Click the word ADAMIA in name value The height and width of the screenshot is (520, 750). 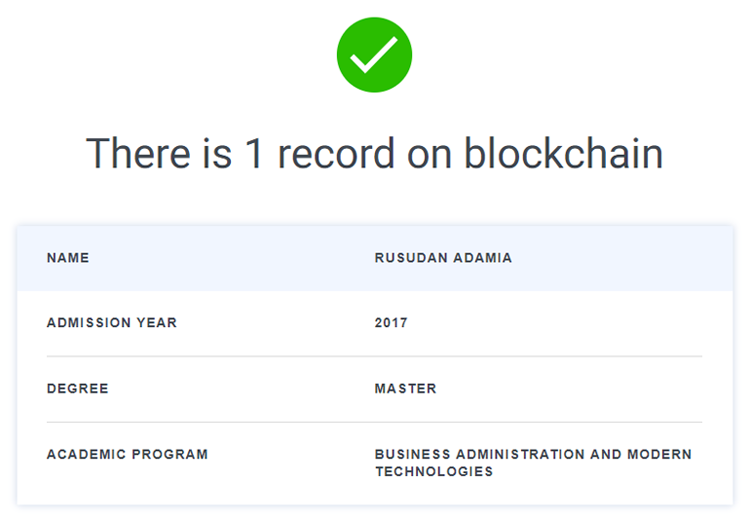coord(483,258)
